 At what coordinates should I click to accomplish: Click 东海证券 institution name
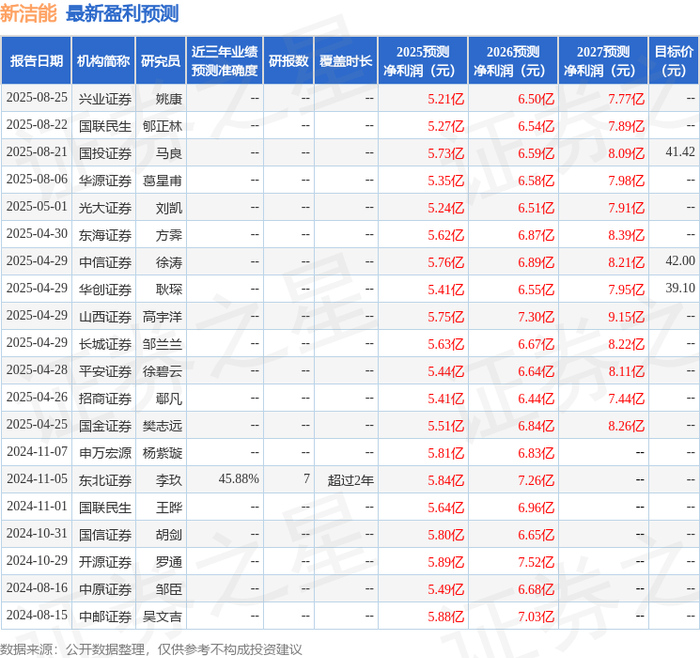coord(105,235)
